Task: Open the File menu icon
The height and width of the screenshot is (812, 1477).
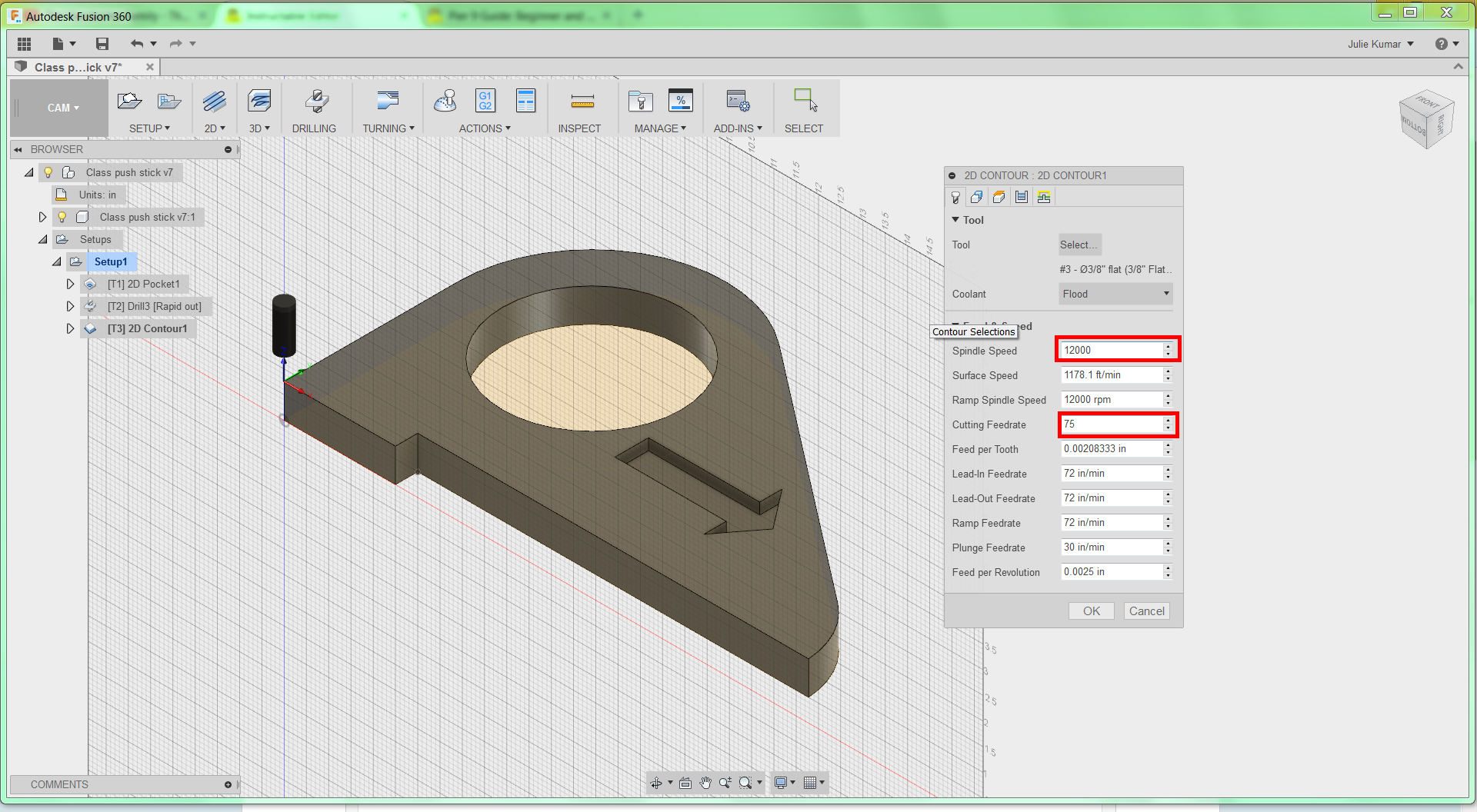Action: (x=58, y=44)
